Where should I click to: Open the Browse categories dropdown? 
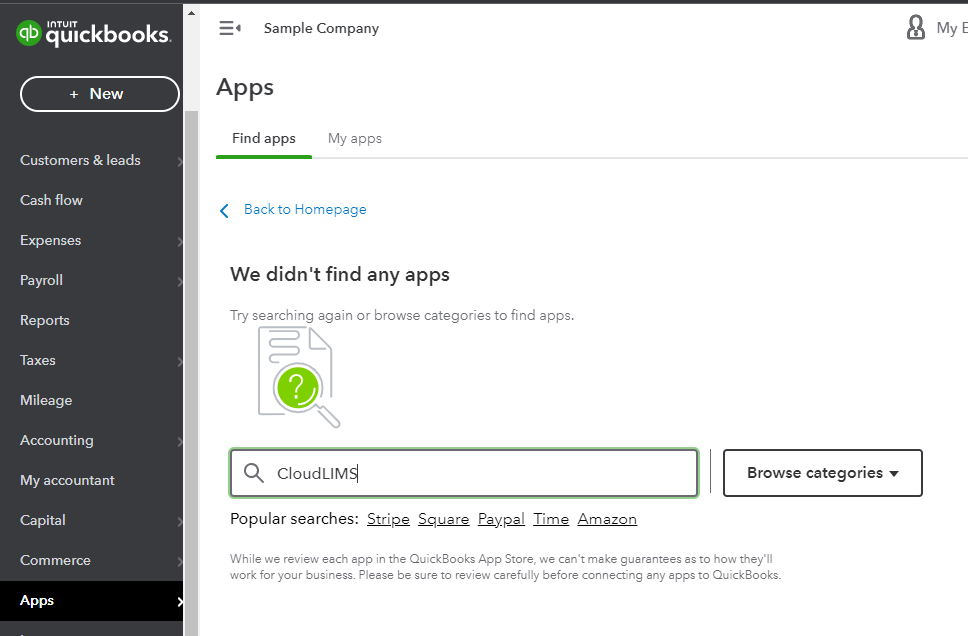pyautogui.click(x=822, y=473)
